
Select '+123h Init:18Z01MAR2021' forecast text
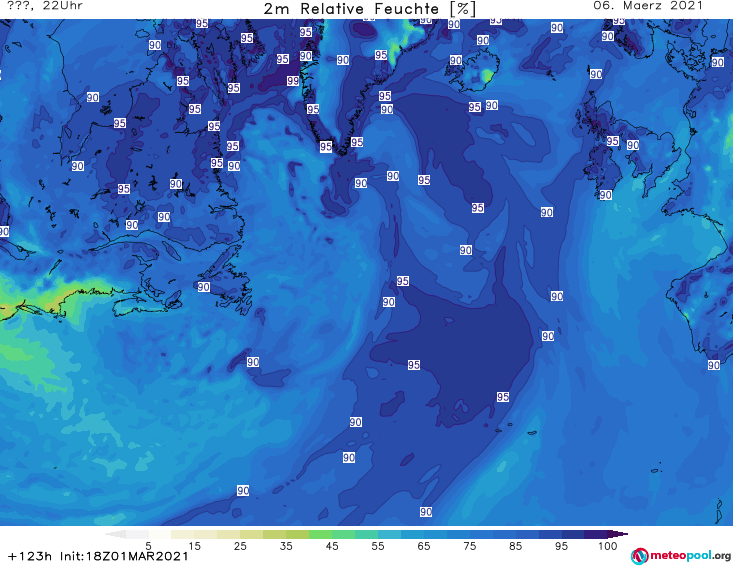pos(98,556)
